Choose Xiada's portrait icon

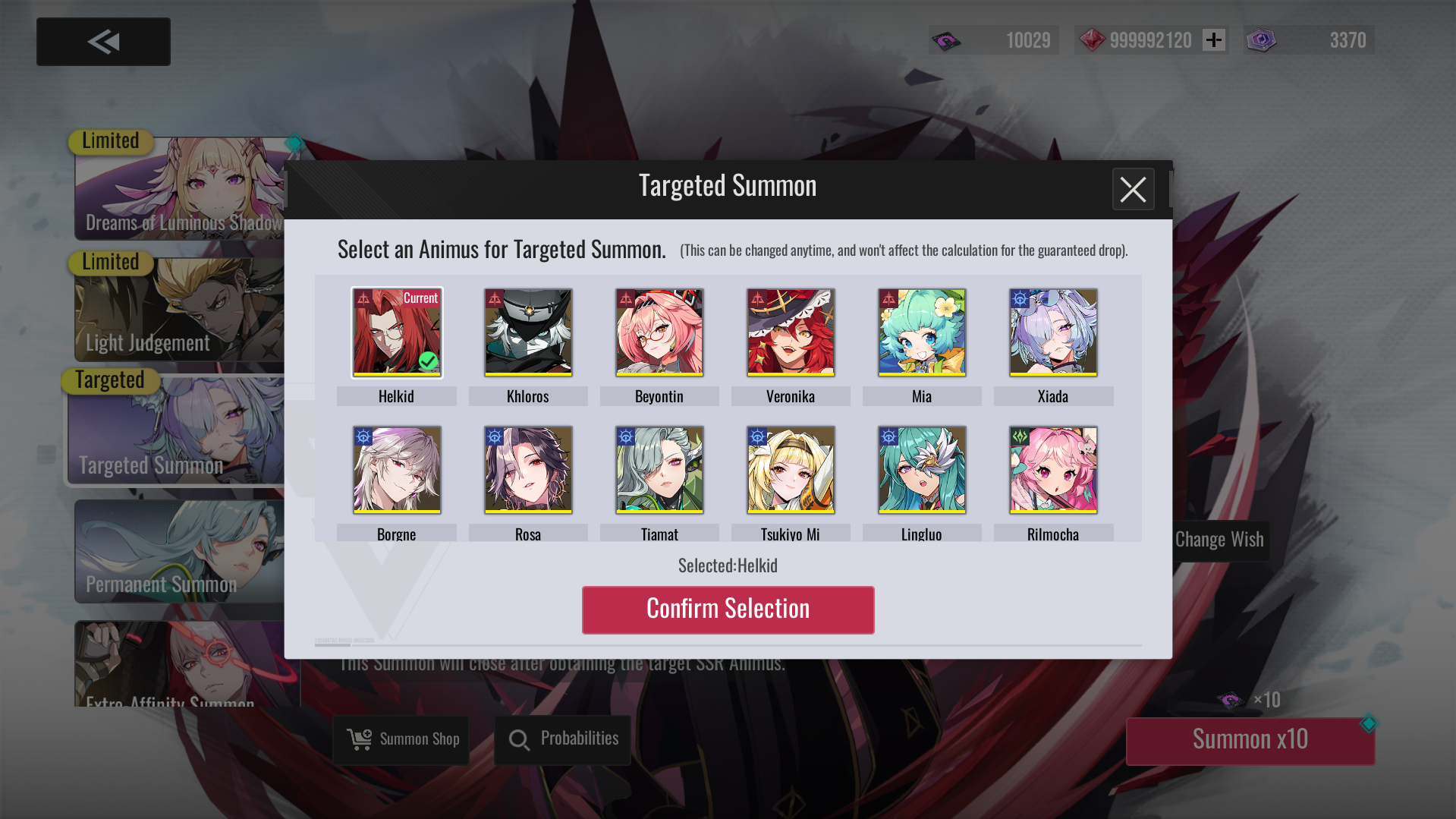(1053, 332)
